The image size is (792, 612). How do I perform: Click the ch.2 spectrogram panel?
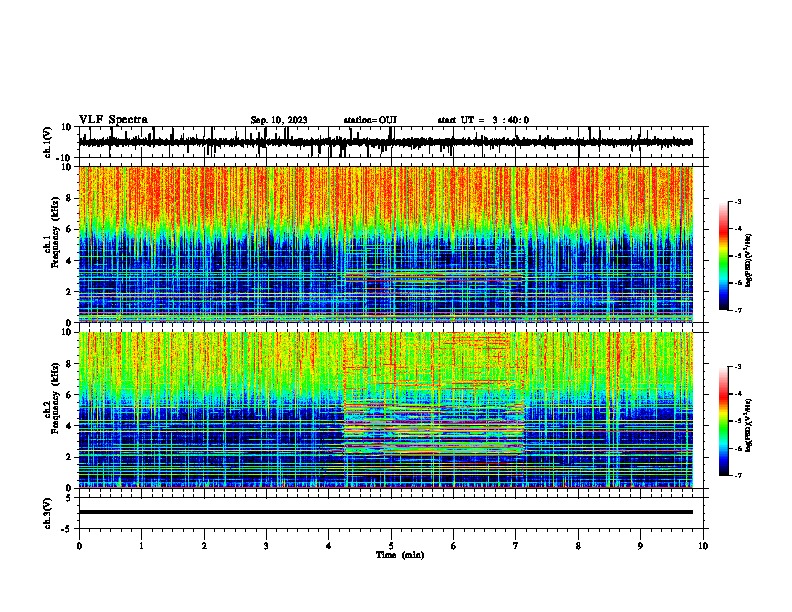point(386,410)
